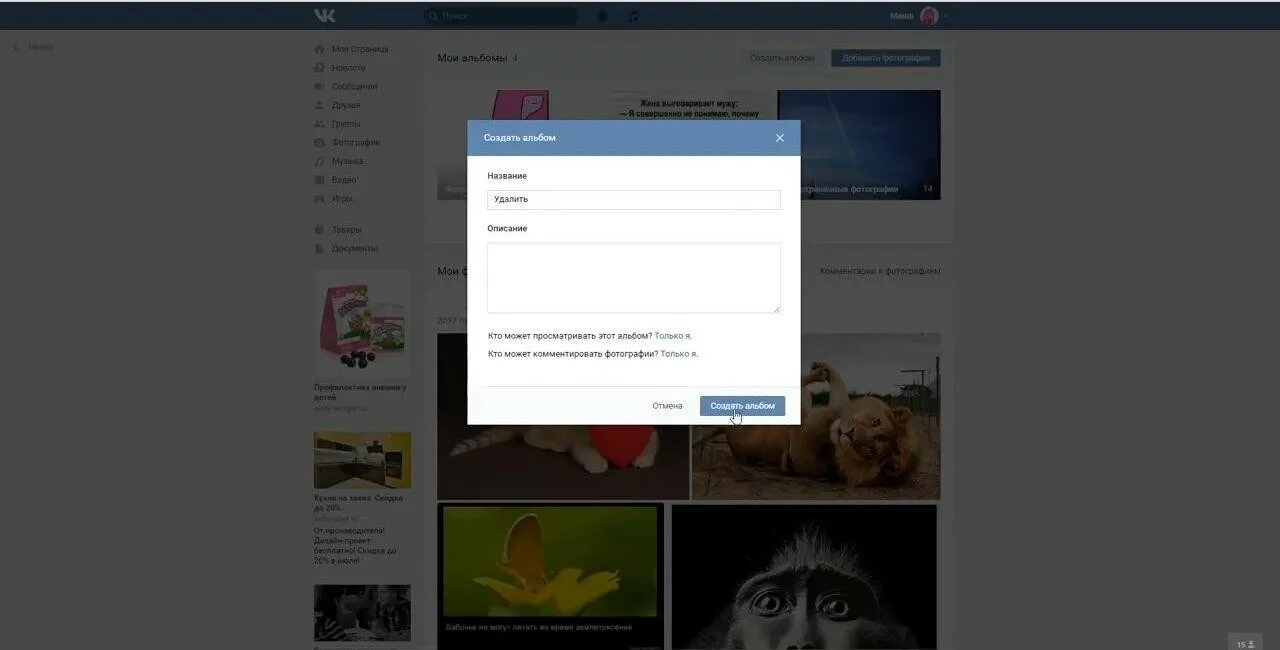Open the Видео sidebar icon
Image resolution: width=1280 pixels, height=650 pixels.
320,180
